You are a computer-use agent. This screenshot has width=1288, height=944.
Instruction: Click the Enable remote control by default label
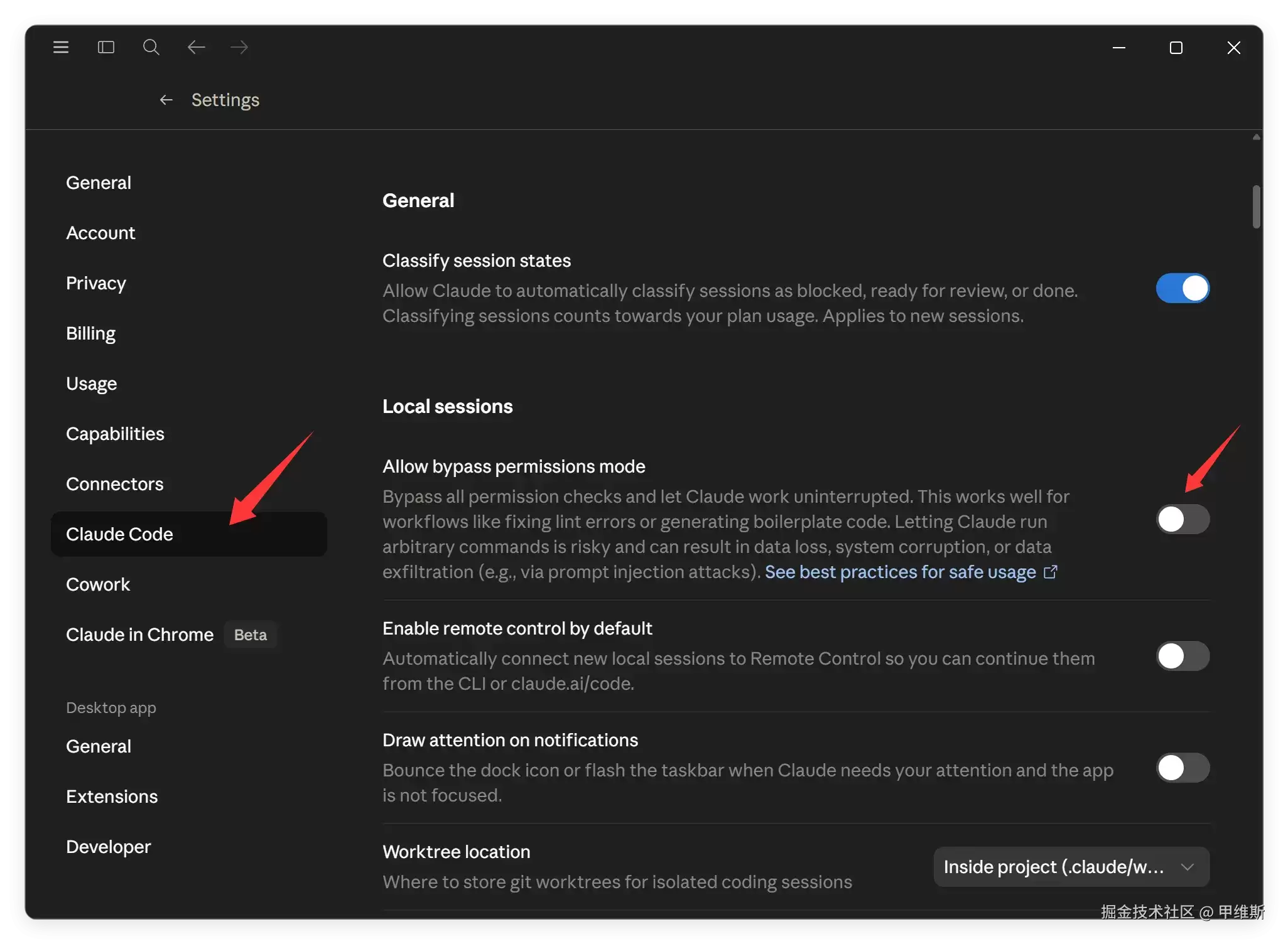pyautogui.click(x=517, y=628)
